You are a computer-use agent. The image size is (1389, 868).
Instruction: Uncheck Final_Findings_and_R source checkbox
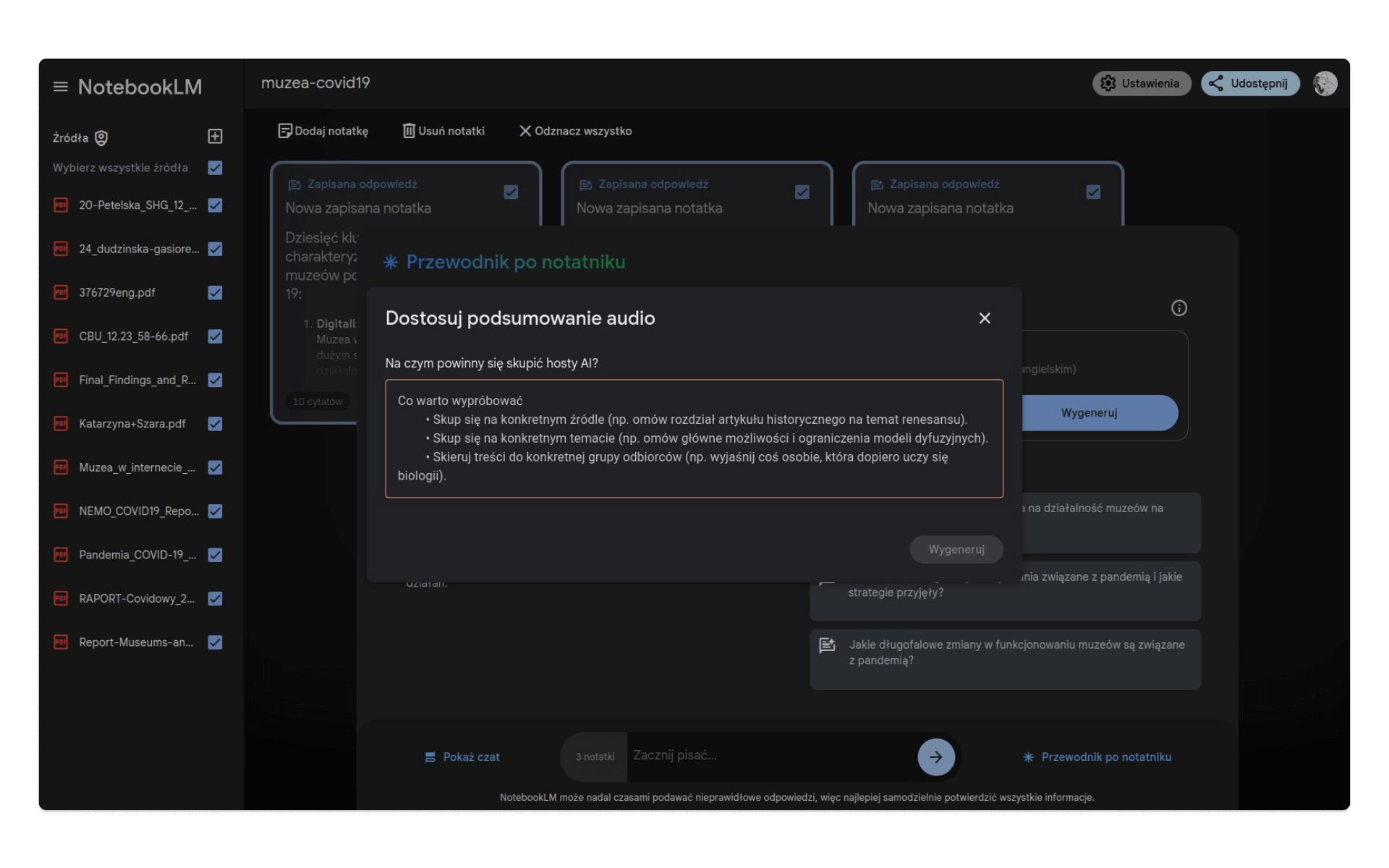215,380
